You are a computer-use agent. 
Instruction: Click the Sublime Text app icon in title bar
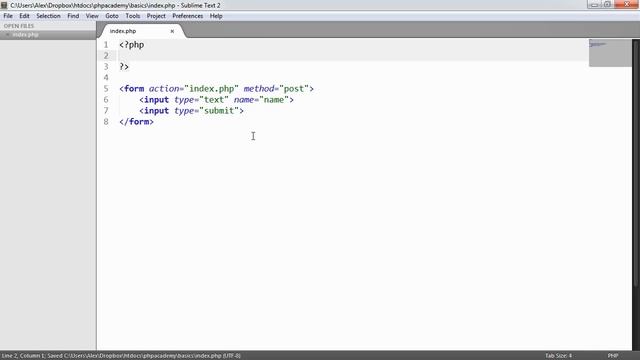4,5
